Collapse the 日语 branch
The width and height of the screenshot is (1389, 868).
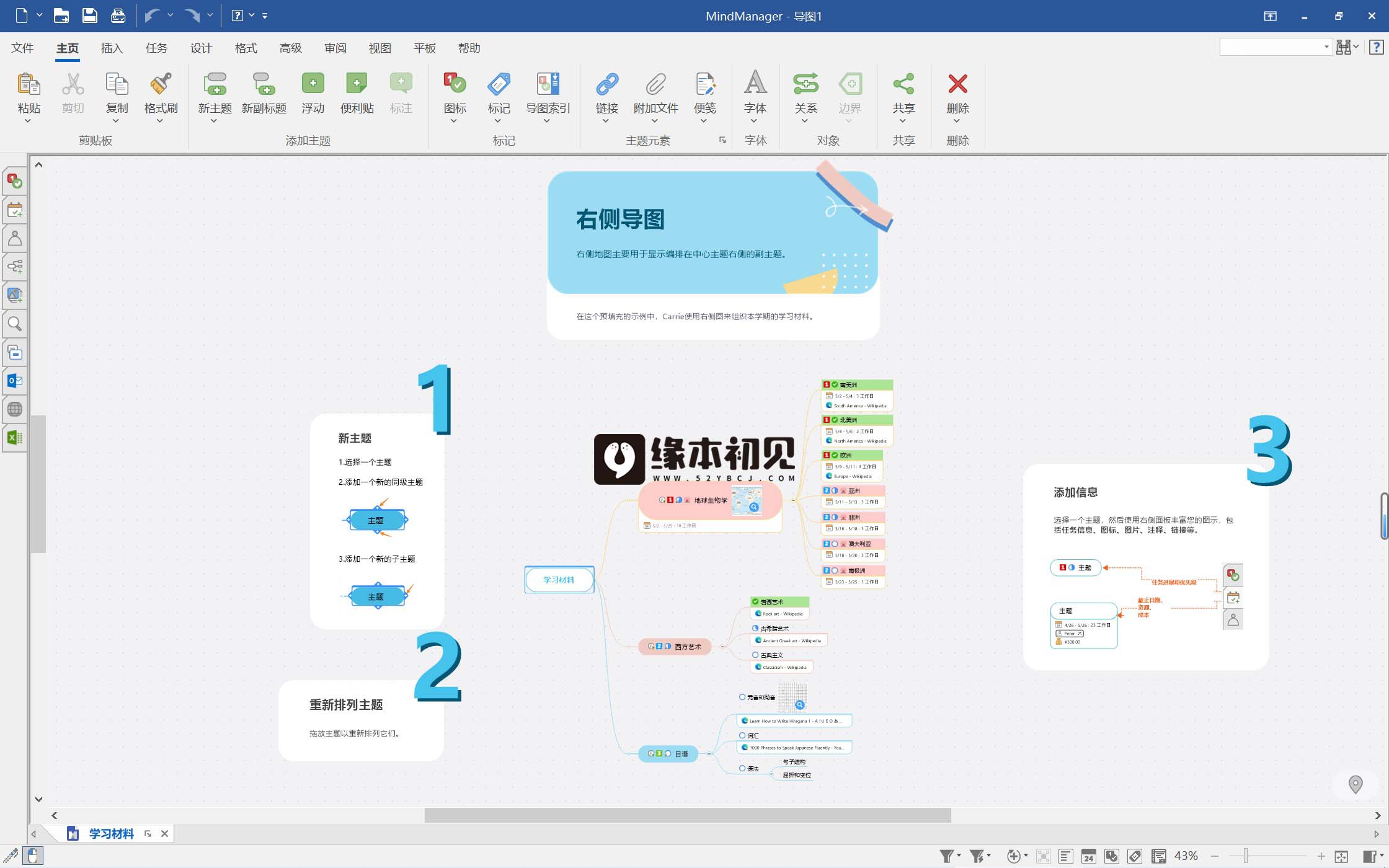709,754
